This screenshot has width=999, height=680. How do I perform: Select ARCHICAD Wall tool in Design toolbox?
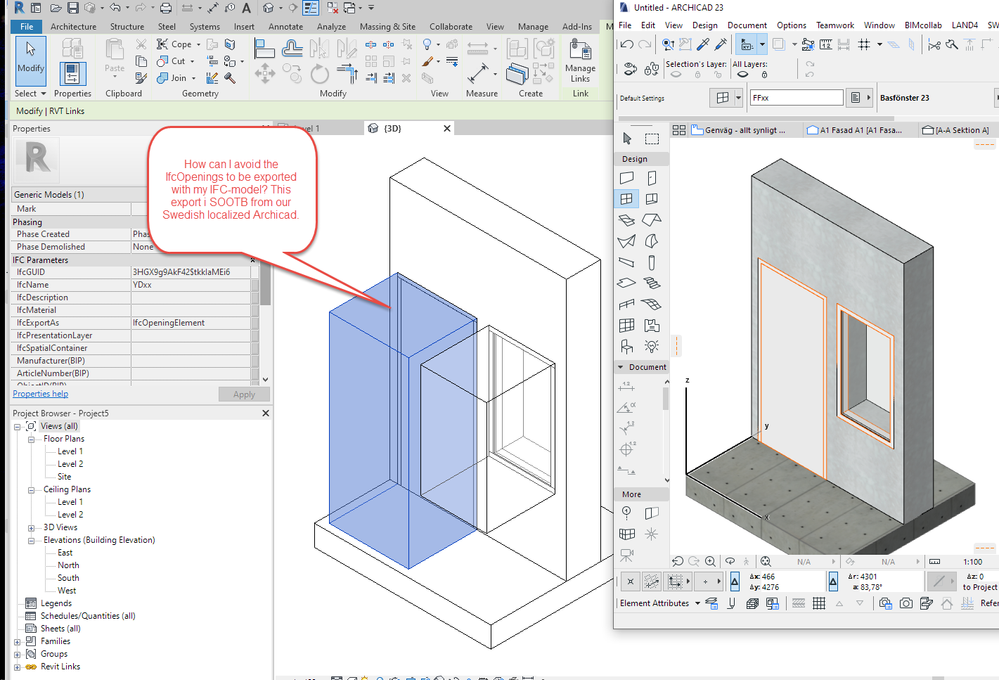tap(627, 178)
